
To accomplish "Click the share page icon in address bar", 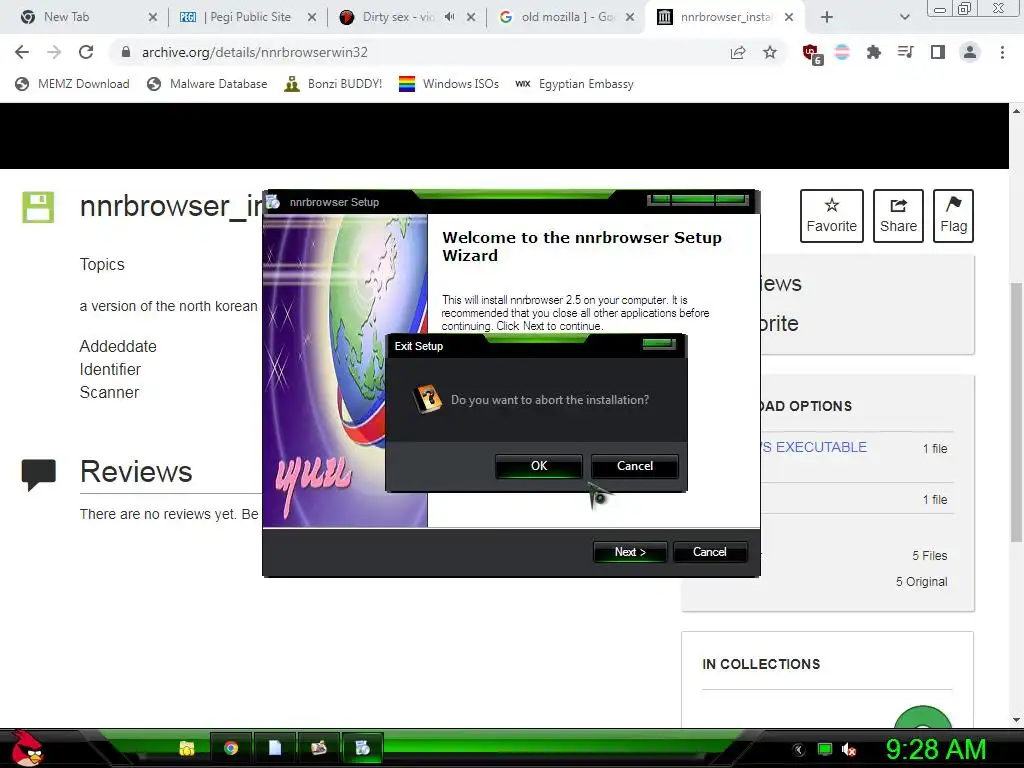I will tap(738, 52).
